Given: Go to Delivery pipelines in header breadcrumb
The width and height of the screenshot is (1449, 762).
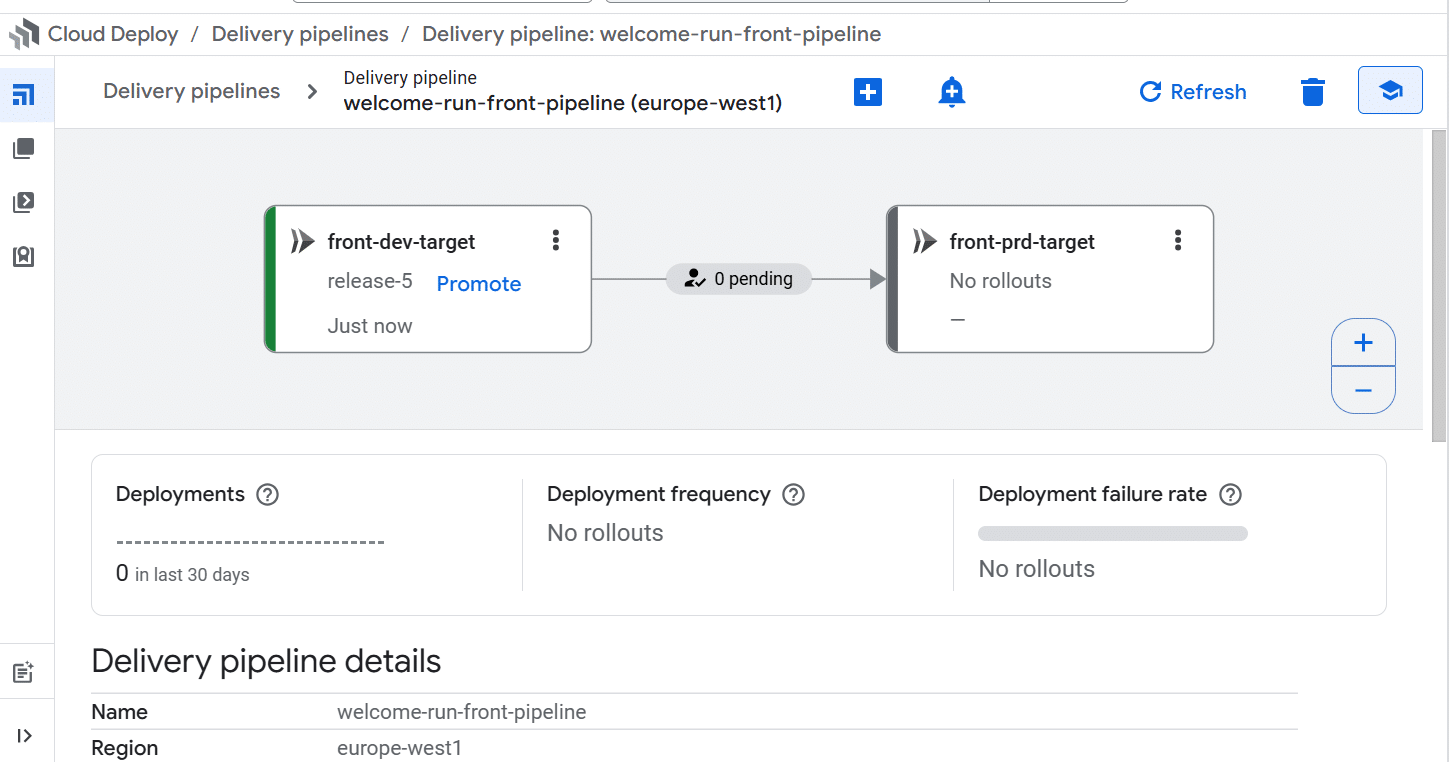Looking at the screenshot, I should (x=192, y=91).
